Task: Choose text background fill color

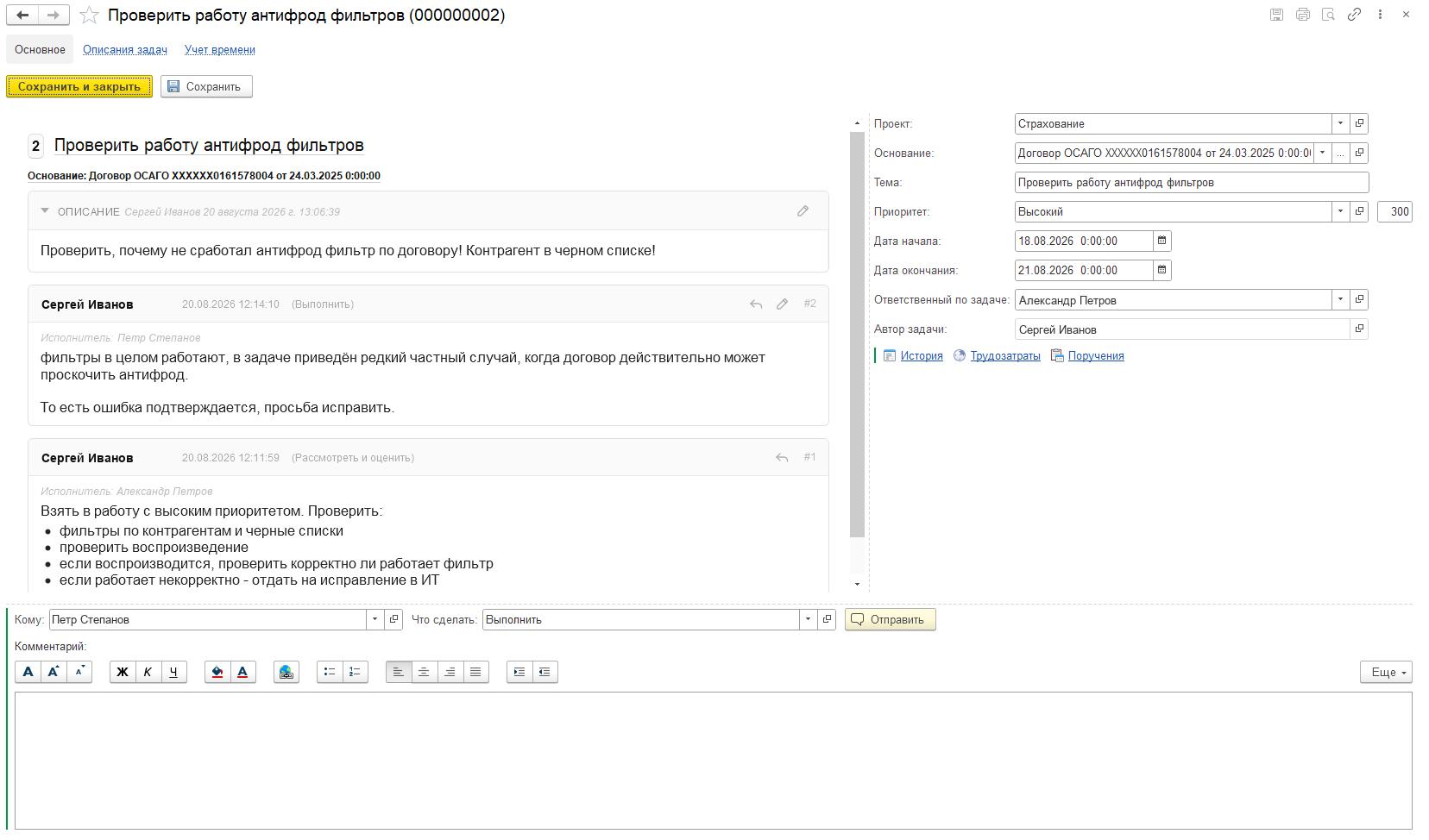Action: (217, 672)
